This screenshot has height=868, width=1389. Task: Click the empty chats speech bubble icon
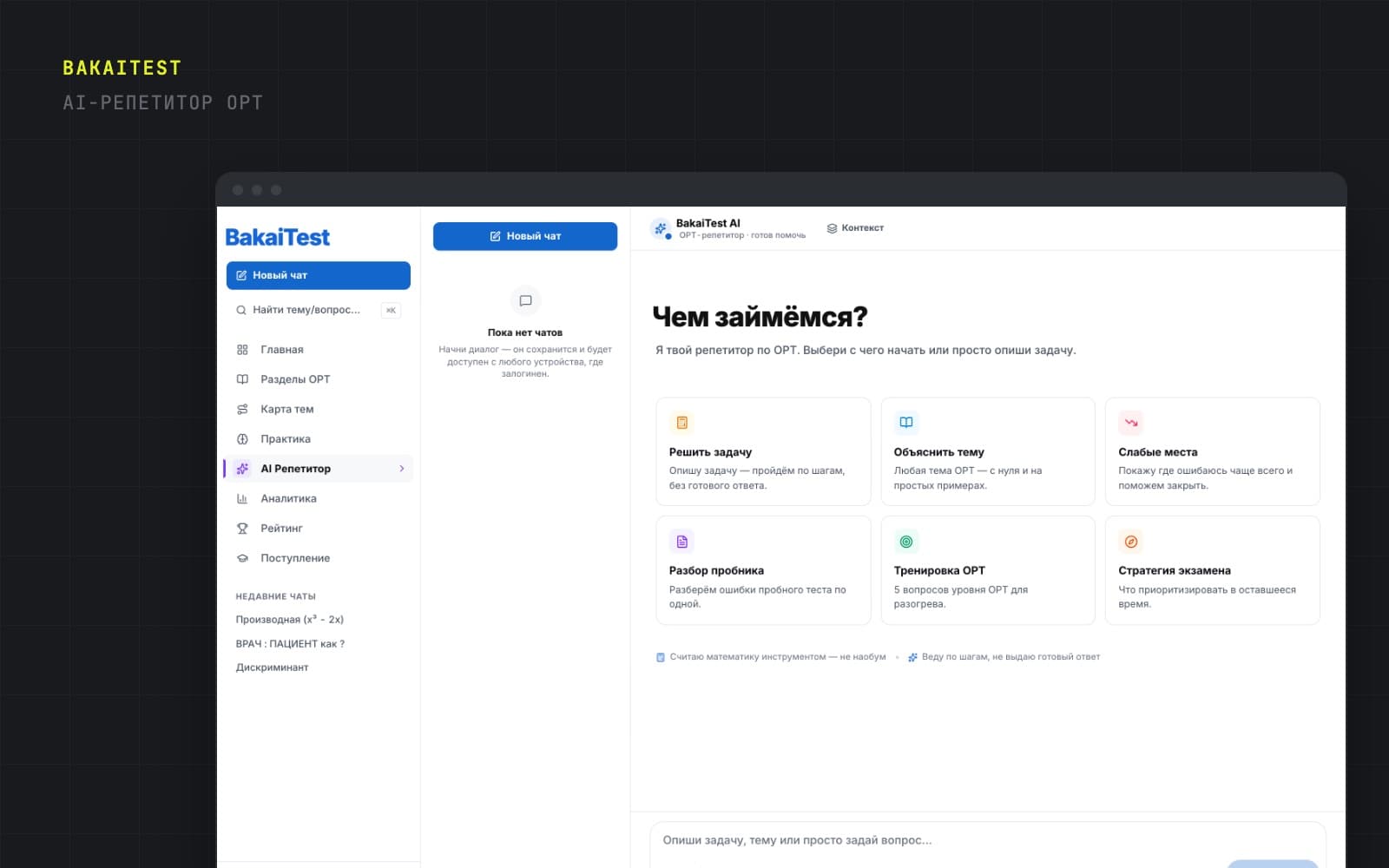525,300
